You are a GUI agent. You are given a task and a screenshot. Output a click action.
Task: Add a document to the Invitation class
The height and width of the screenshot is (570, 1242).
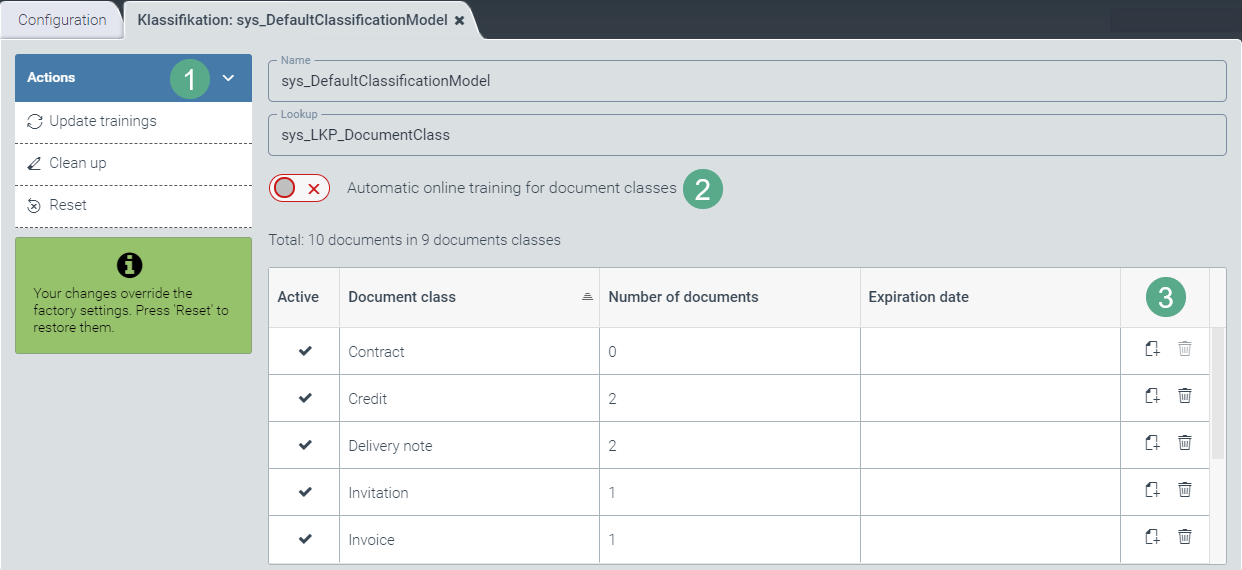1151,490
